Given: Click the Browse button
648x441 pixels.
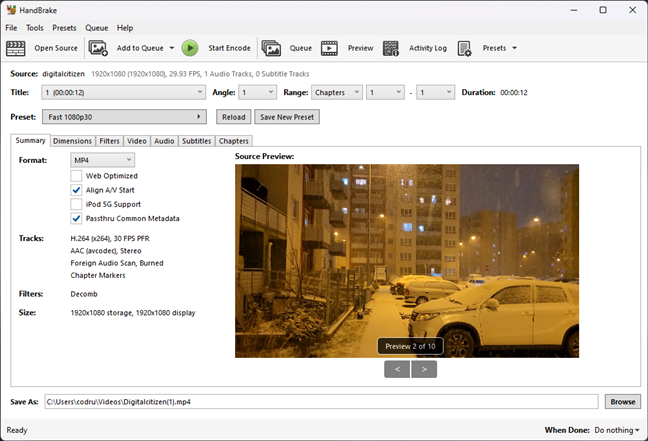Looking at the screenshot, I should click(x=623, y=402).
